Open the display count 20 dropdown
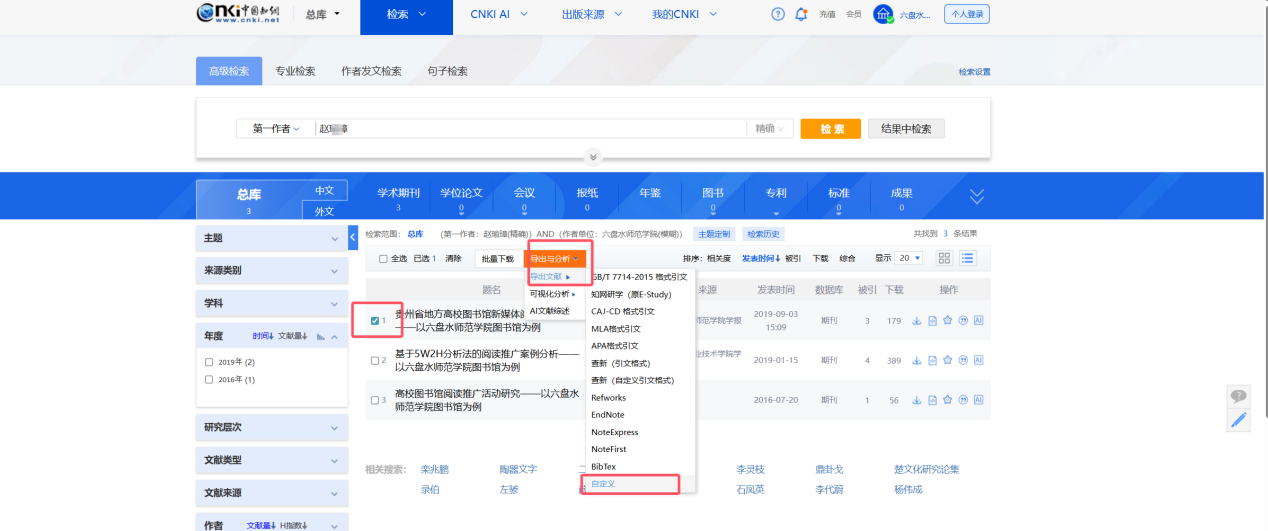1268x531 pixels. click(909, 258)
